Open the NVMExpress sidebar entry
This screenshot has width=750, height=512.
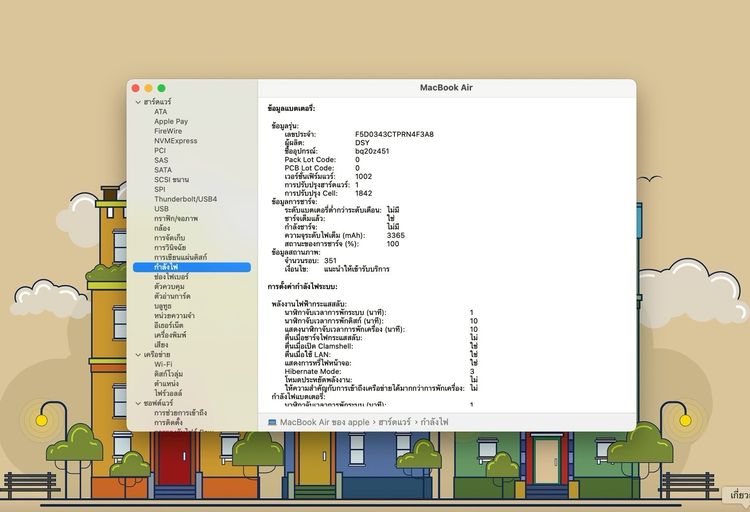[175, 141]
